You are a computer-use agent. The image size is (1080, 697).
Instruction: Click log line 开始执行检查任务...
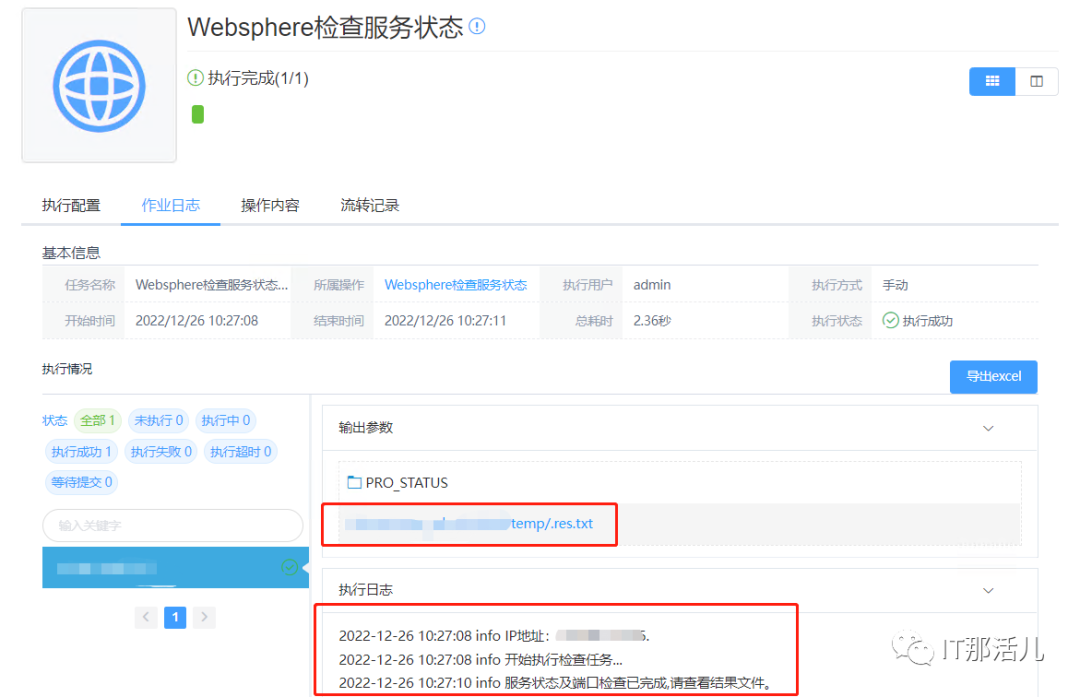tap(481, 660)
